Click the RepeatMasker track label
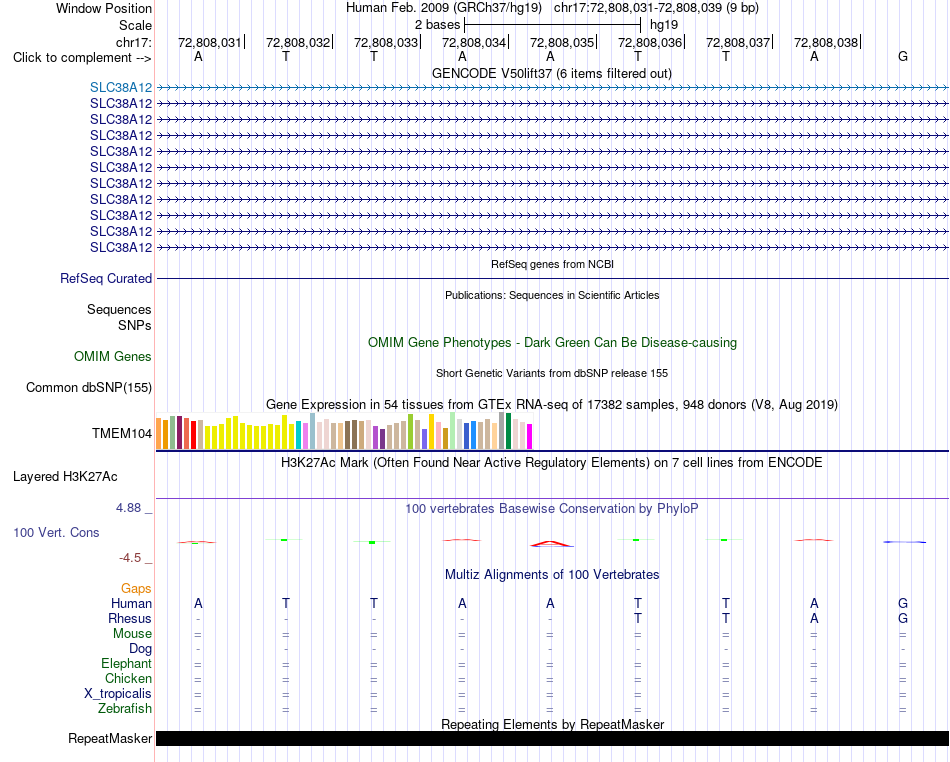The width and height of the screenshot is (950, 762). tap(110, 738)
